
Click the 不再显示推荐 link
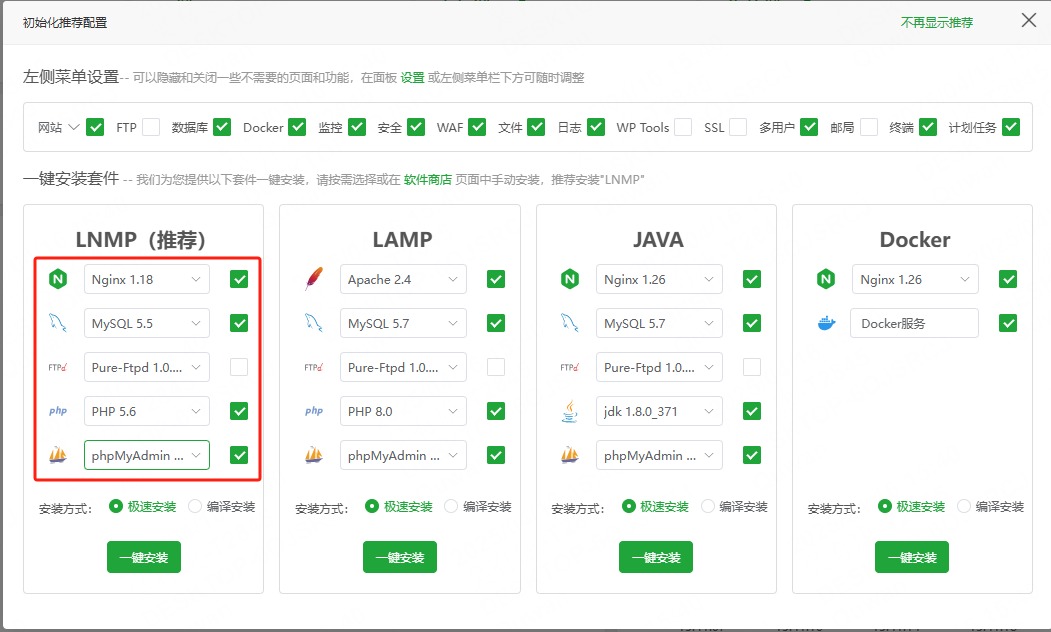pos(936,21)
